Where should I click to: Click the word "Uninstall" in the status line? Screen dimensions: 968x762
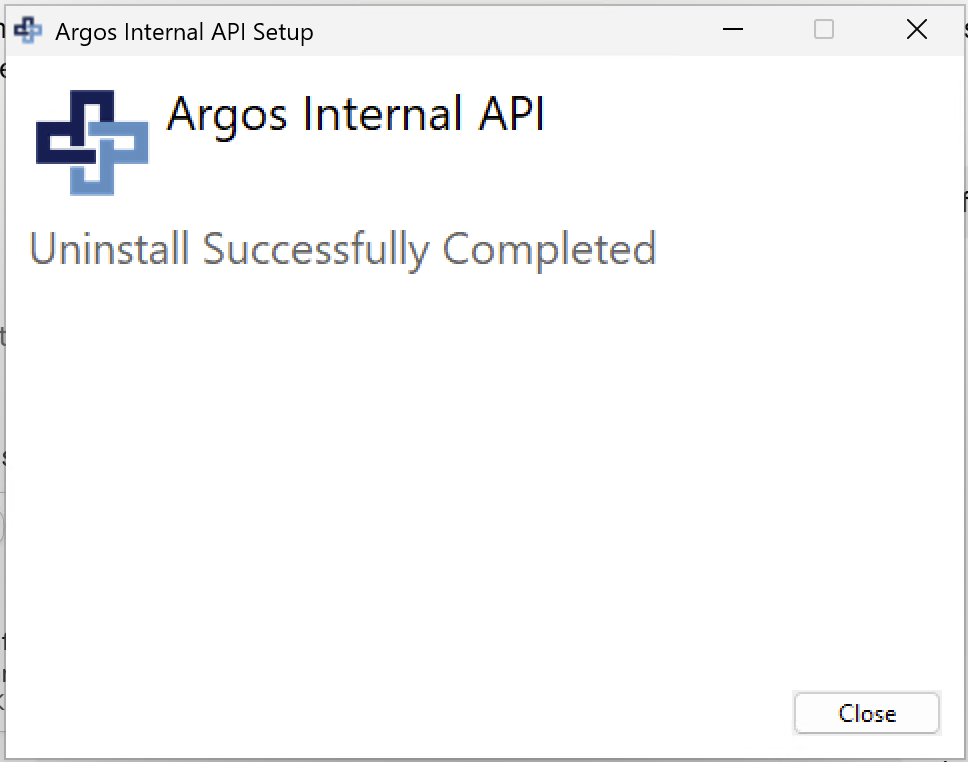click(x=109, y=248)
